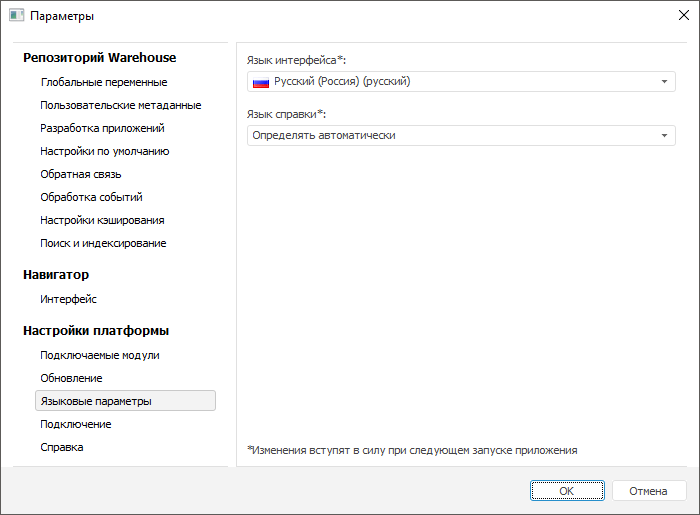Select Обработка событий in sidebar
This screenshot has width=700, height=515.
92,197
